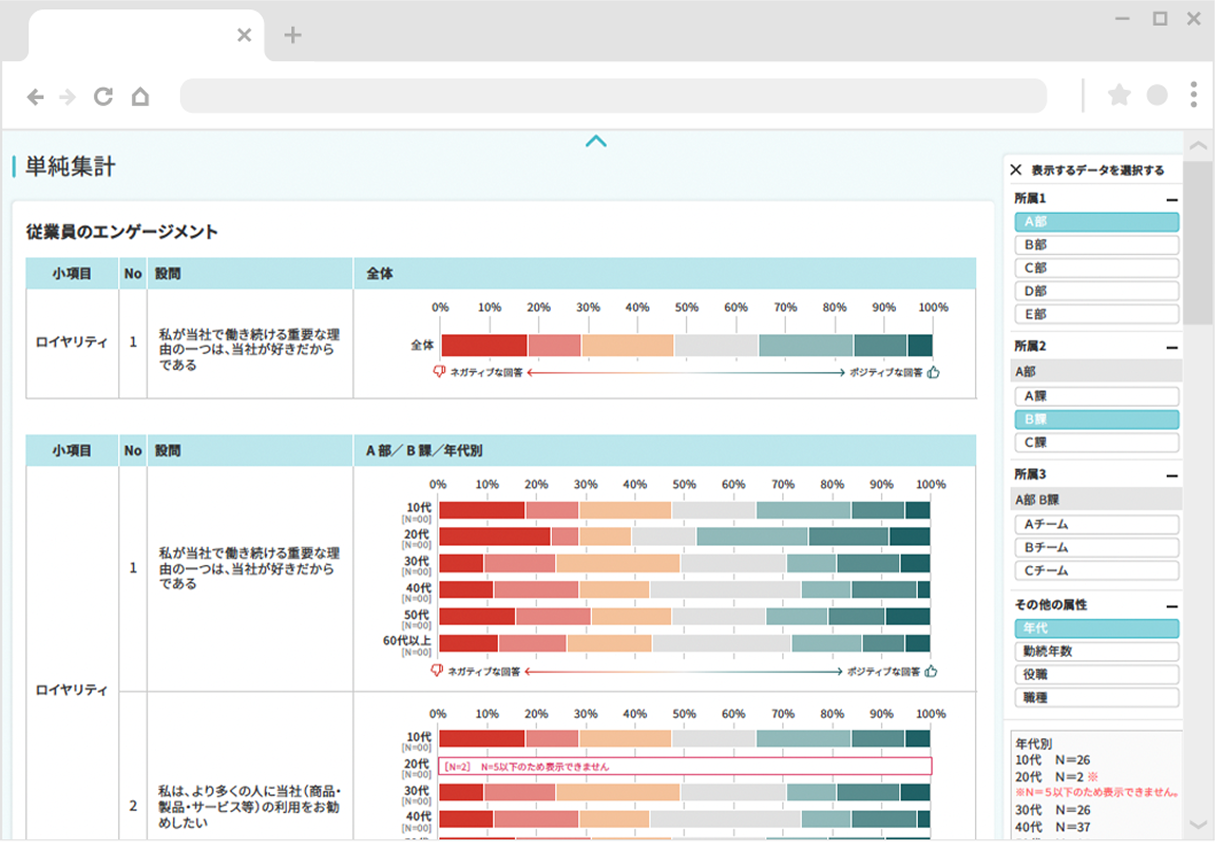Collapse the 所属3 section

tap(1171, 475)
